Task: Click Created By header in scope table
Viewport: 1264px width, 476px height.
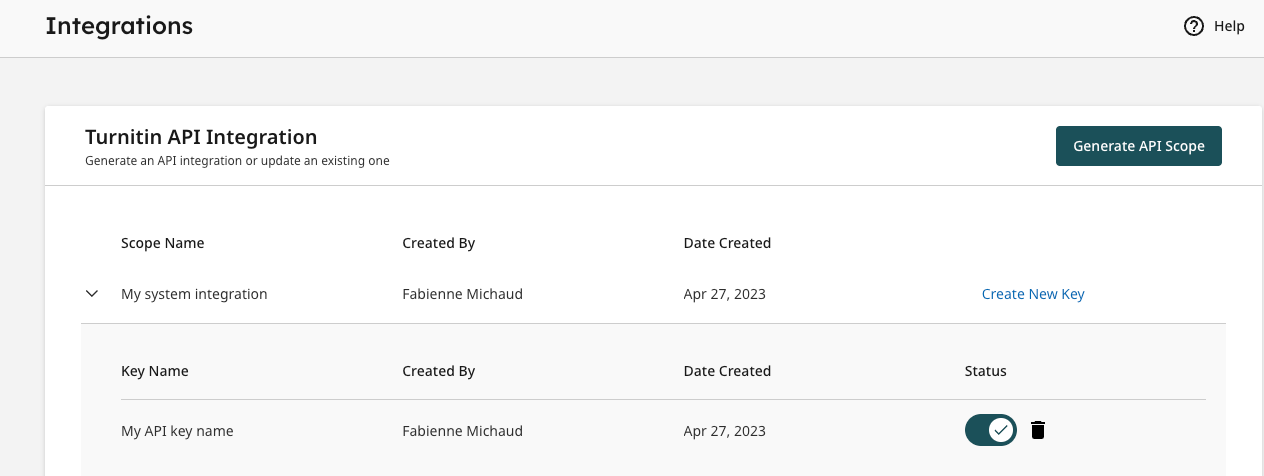Action: point(438,243)
